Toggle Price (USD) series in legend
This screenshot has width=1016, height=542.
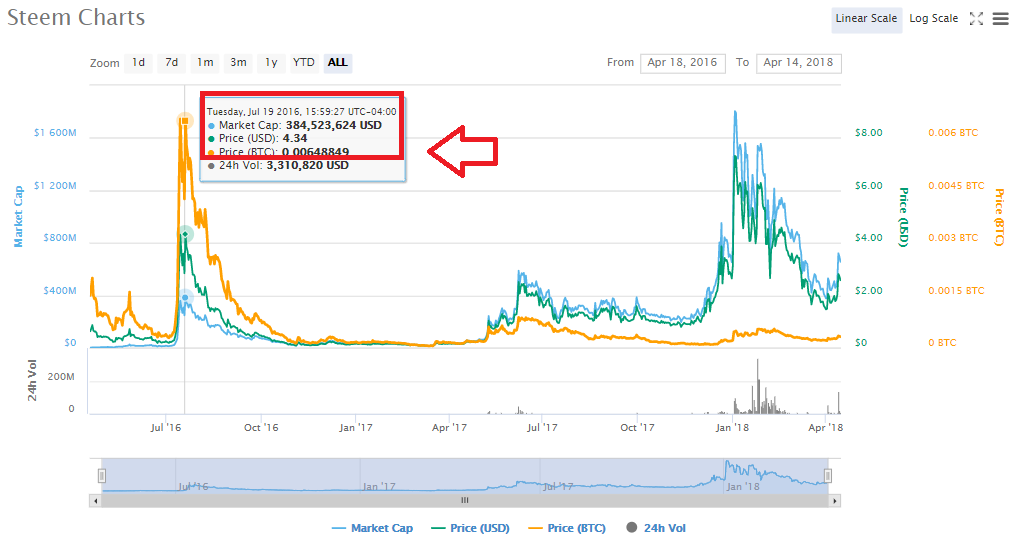coord(470,528)
